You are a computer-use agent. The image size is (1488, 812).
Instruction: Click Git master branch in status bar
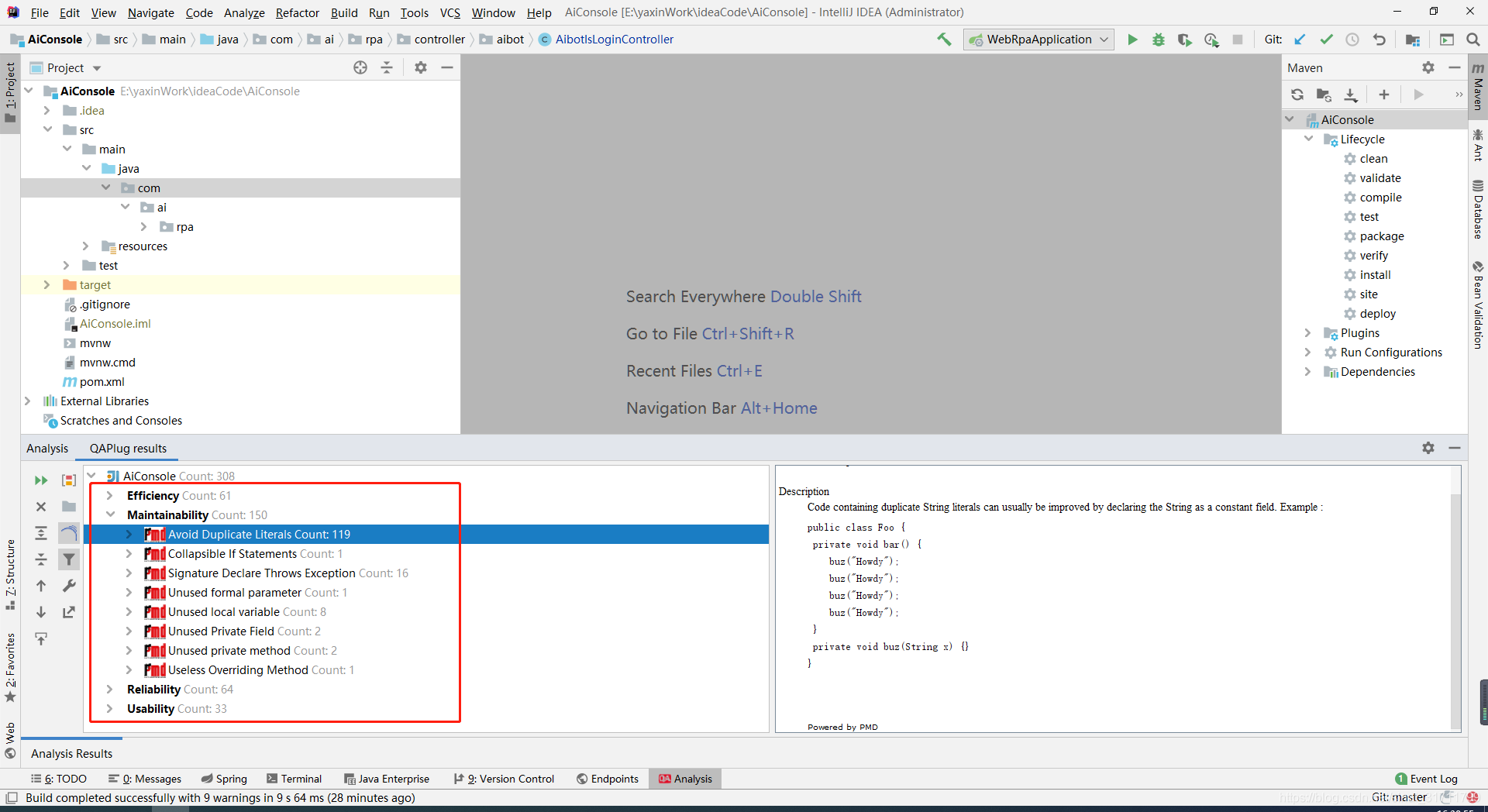pos(1399,797)
